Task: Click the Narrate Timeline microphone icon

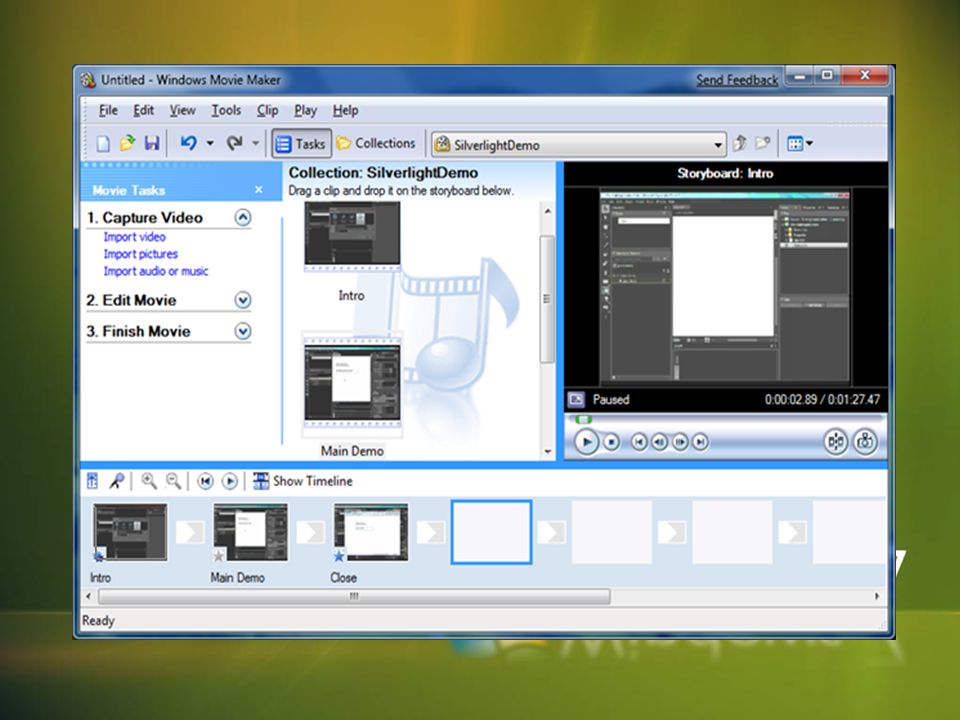Action: click(116, 481)
